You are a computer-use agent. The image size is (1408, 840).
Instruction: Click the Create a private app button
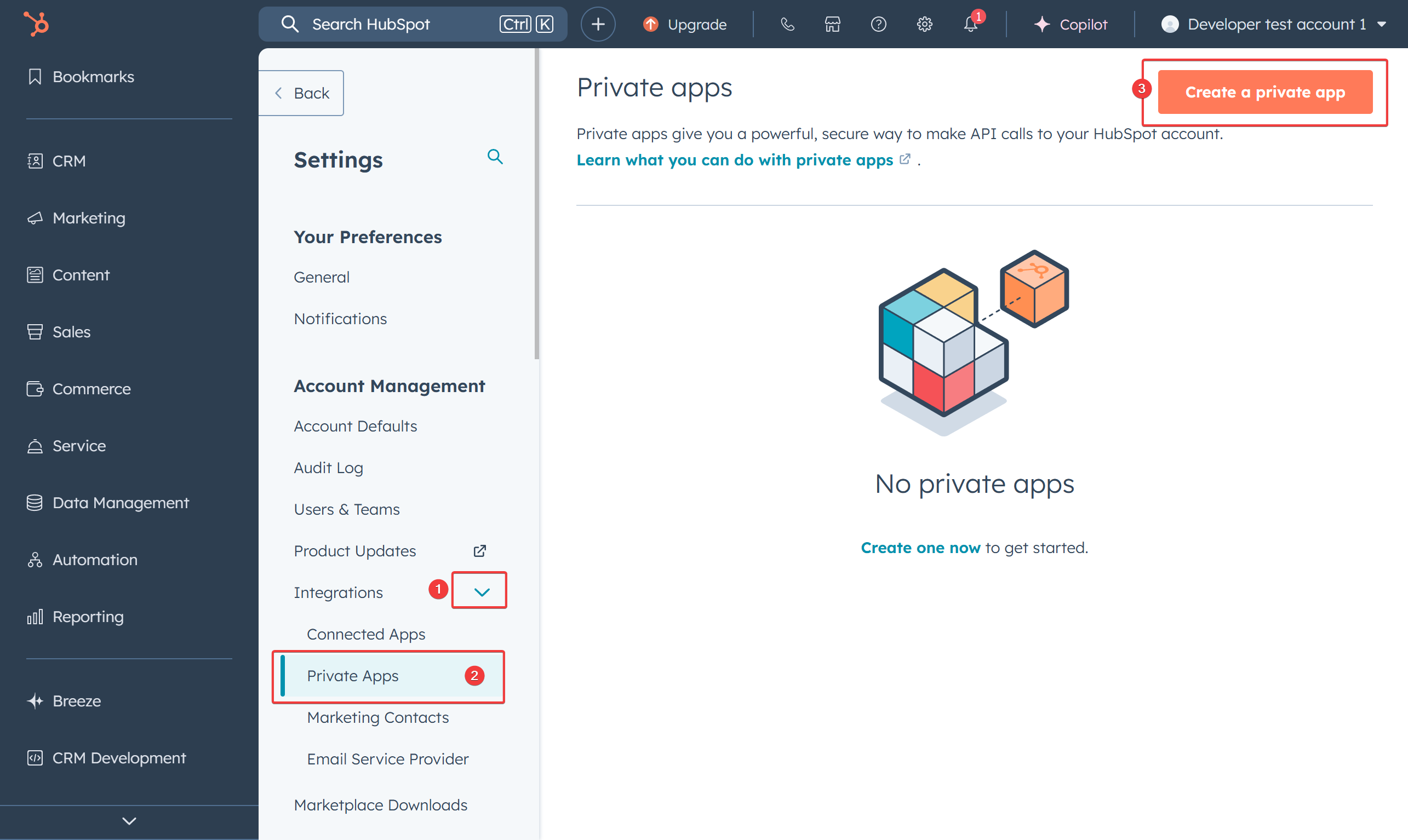pos(1265,91)
